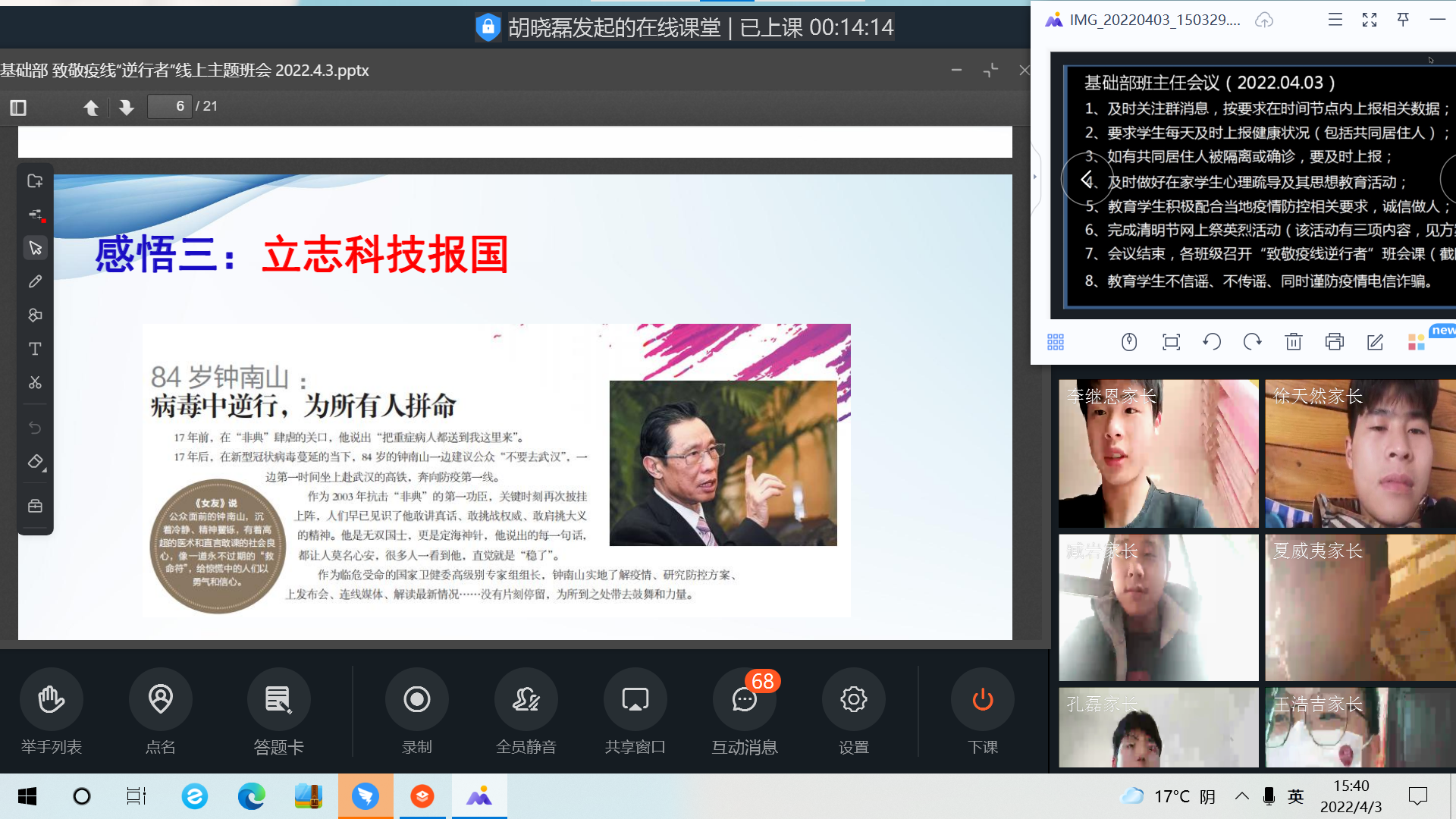The height and width of the screenshot is (819, 1456).
Task: Choose the text tool in sidebar
Action: [x=35, y=349]
